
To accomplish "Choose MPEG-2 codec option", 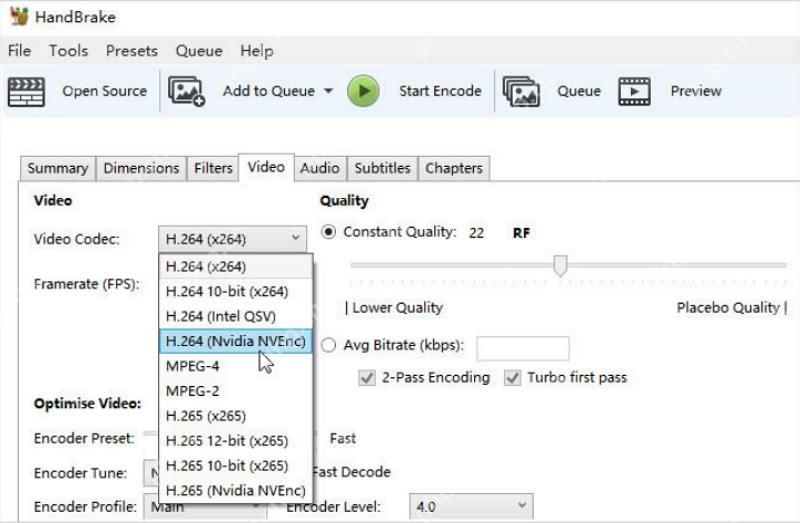I will pyautogui.click(x=236, y=391).
